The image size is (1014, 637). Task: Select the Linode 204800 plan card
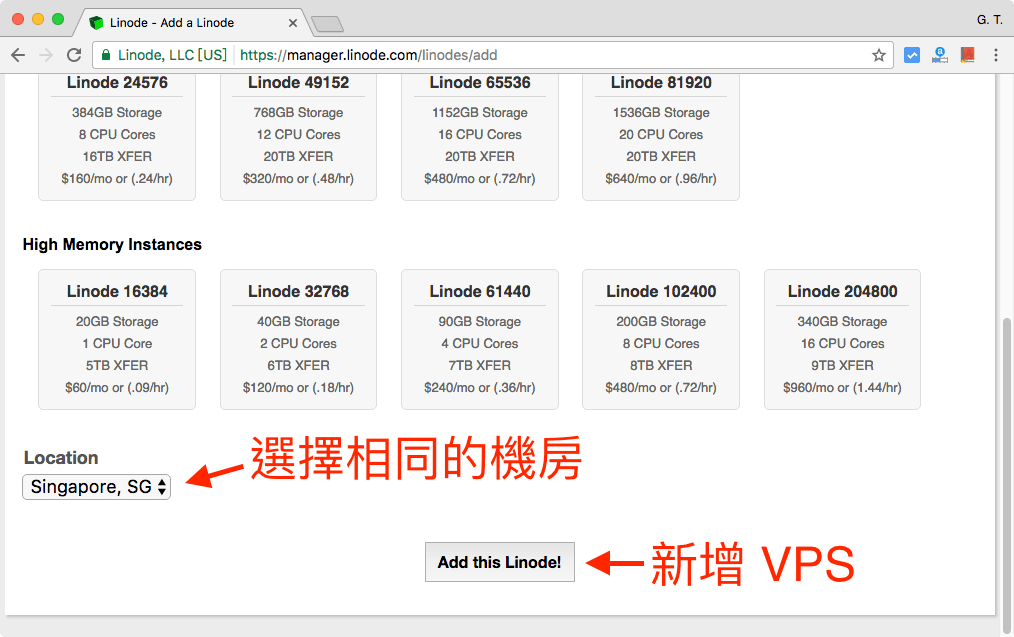pyautogui.click(x=842, y=338)
